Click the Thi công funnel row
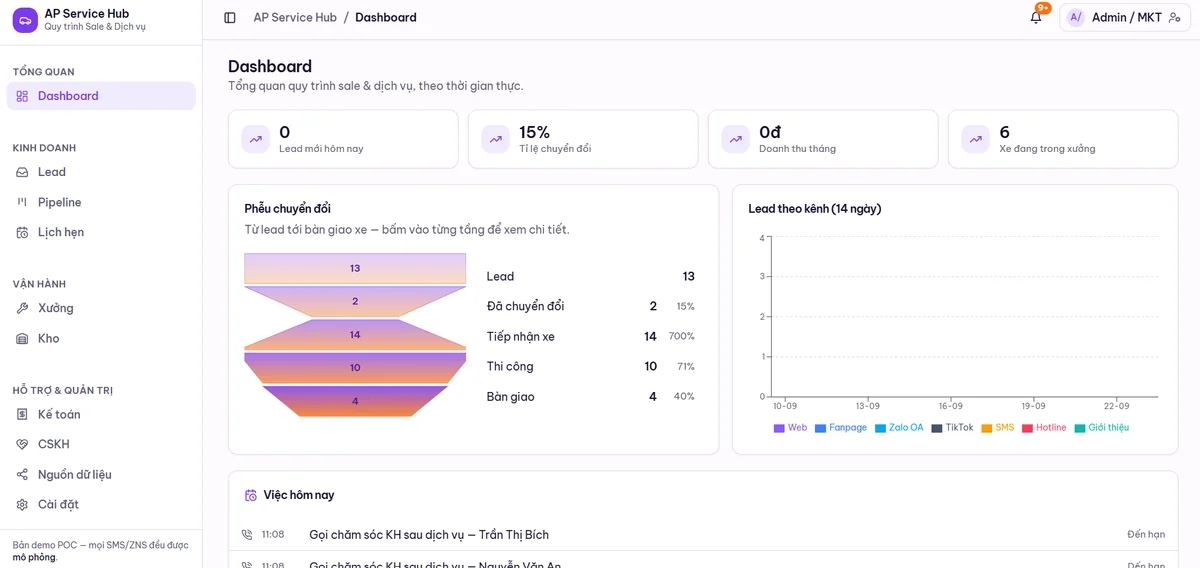 (591, 366)
